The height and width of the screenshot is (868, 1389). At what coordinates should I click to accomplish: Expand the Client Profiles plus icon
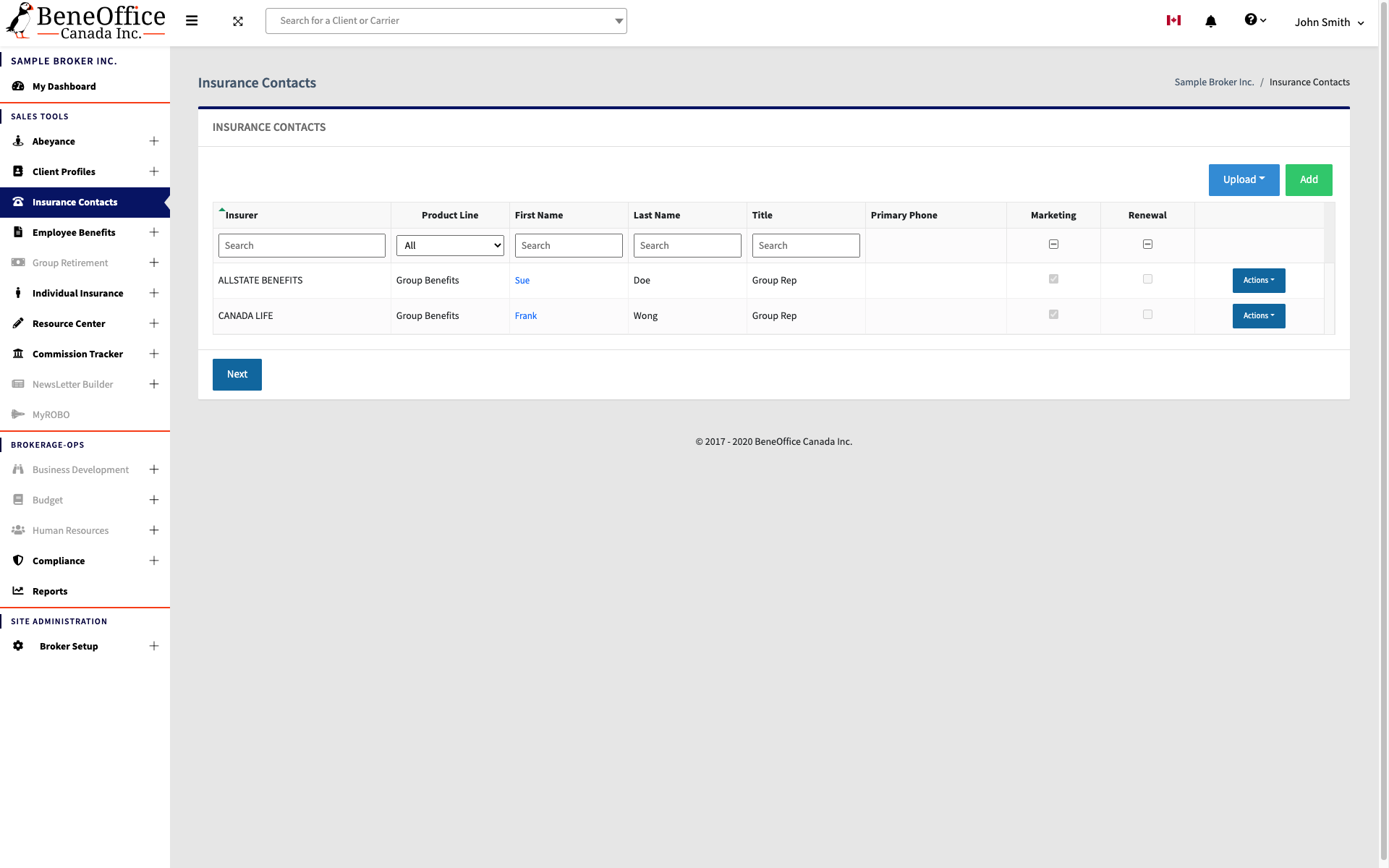(x=154, y=171)
